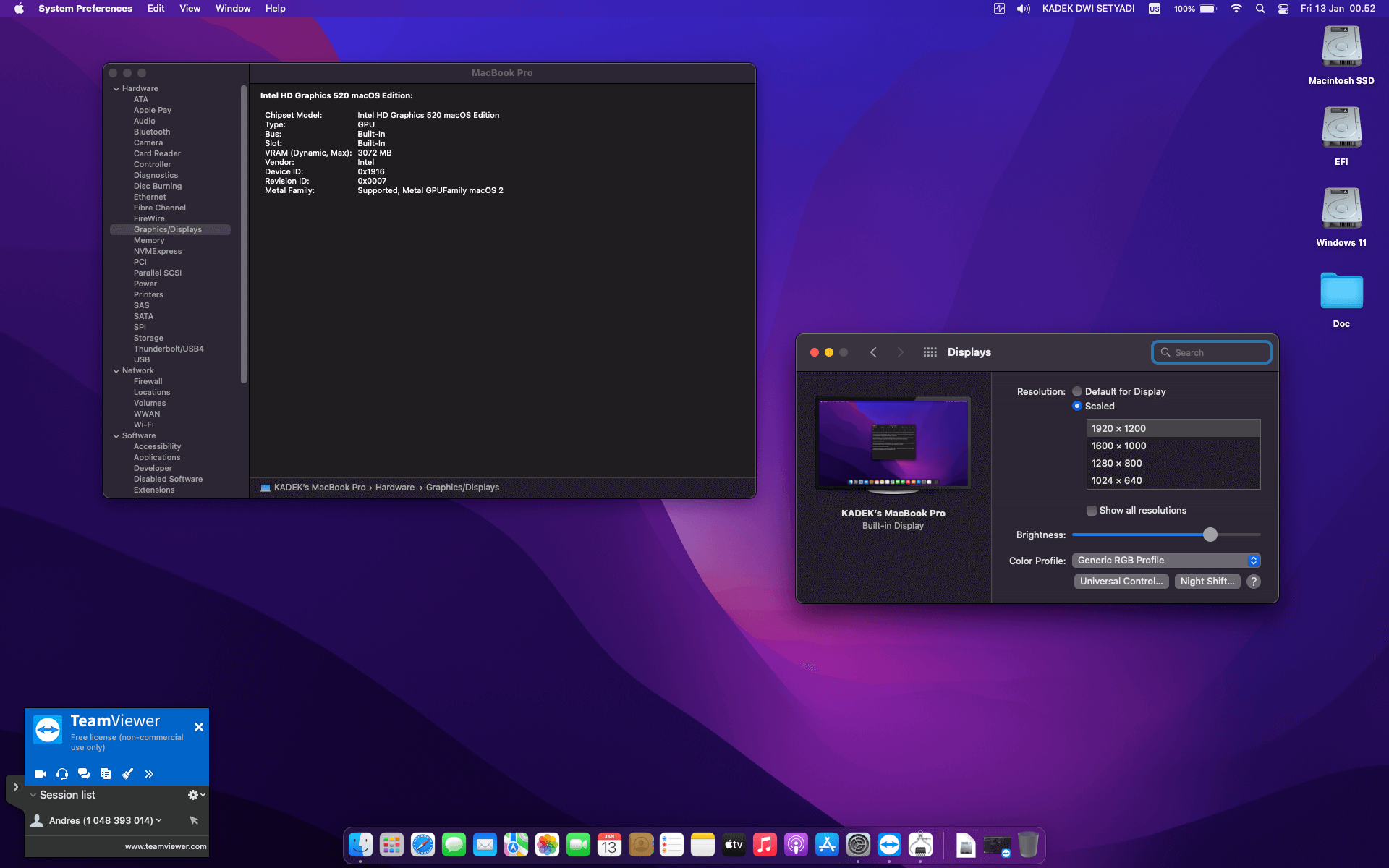Open the Displays help question mark button
Image resolution: width=1389 pixels, height=868 pixels.
coord(1254,582)
